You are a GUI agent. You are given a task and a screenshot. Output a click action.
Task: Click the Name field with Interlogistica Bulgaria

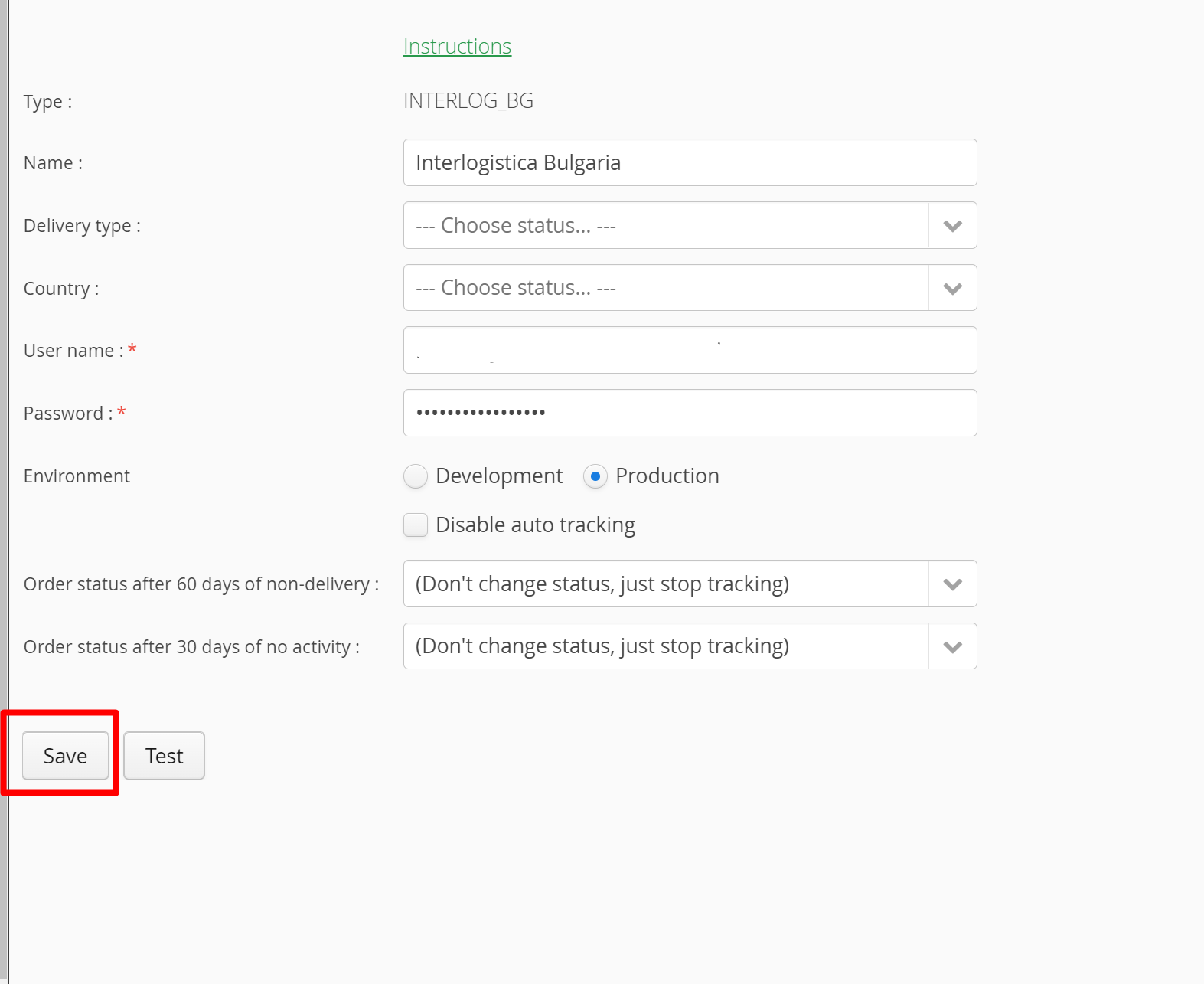(x=690, y=162)
